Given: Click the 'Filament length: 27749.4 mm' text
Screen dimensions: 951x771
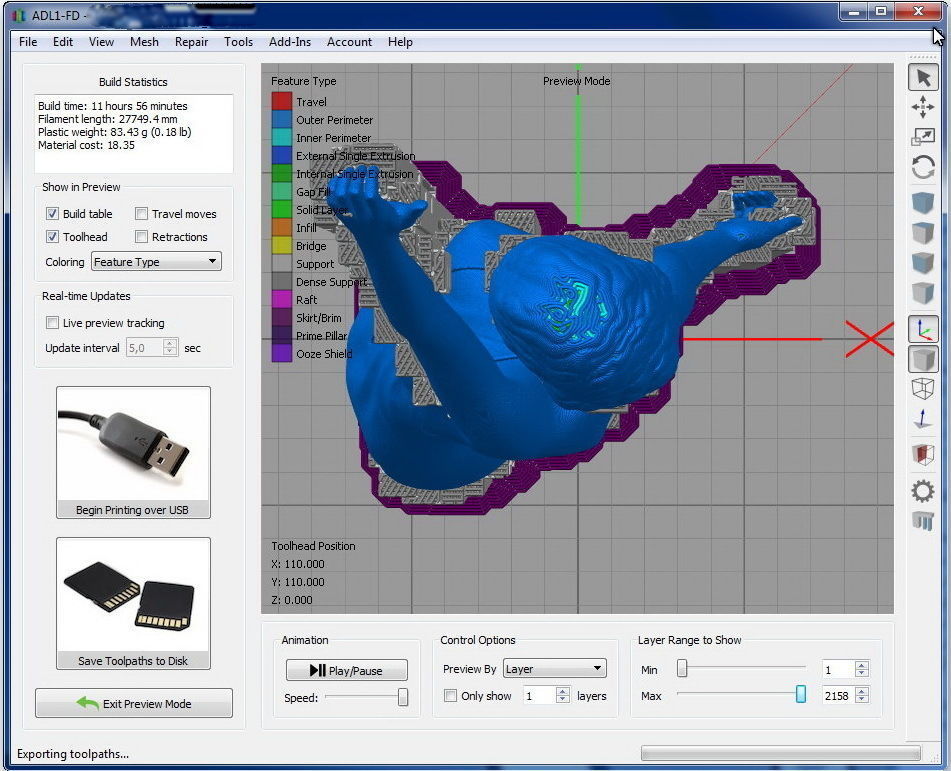Looking at the screenshot, I should [x=107, y=119].
